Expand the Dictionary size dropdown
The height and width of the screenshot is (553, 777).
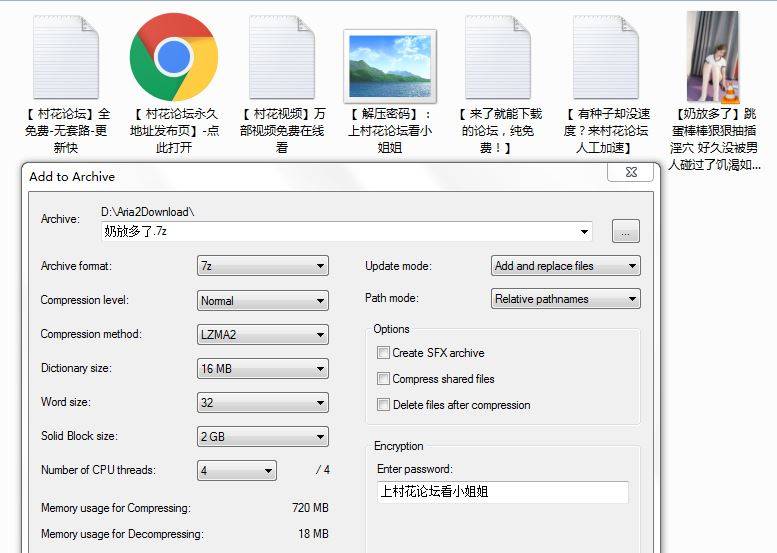tap(263, 369)
